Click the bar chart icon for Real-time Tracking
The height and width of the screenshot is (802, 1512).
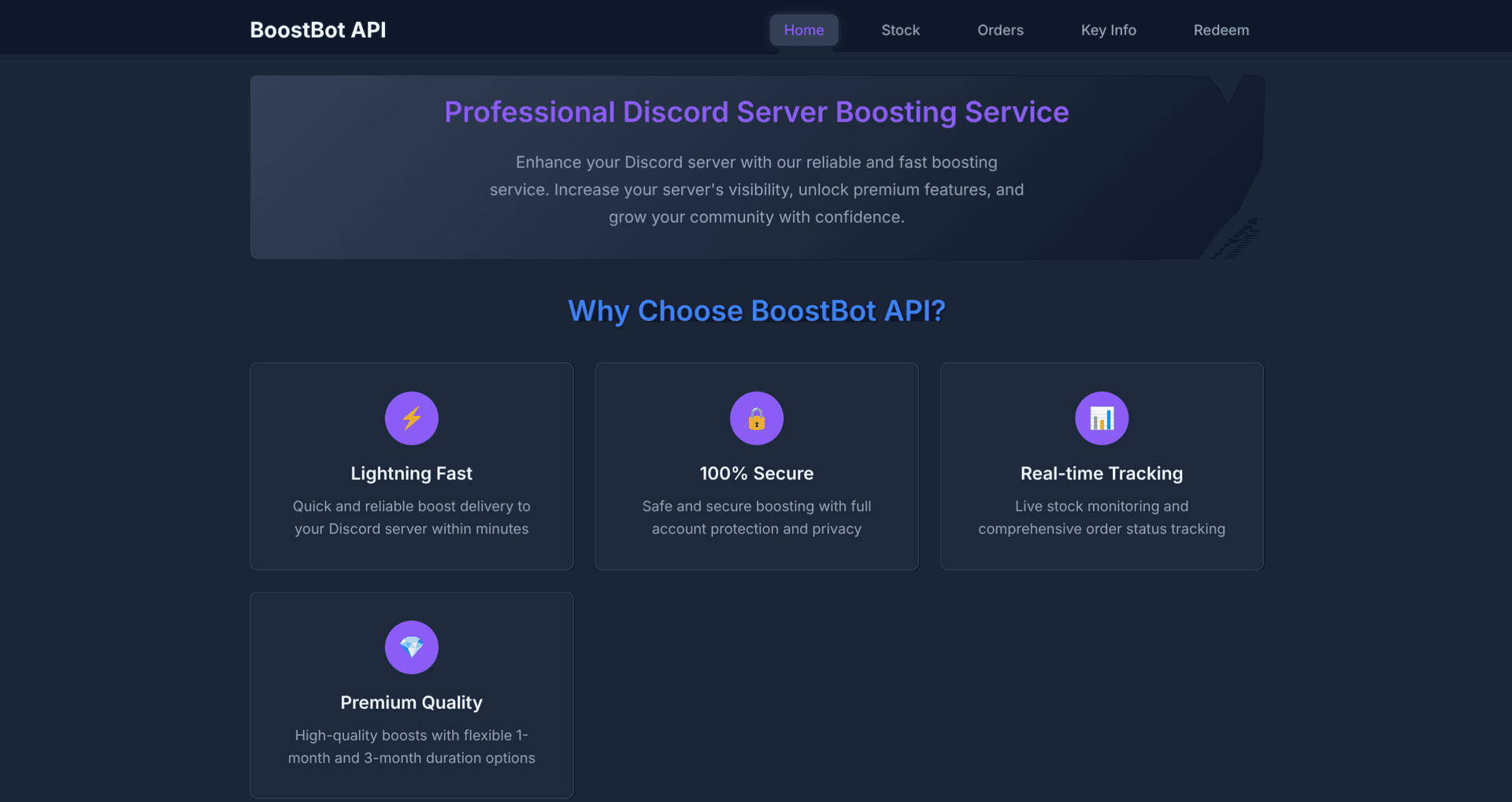pos(1101,418)
